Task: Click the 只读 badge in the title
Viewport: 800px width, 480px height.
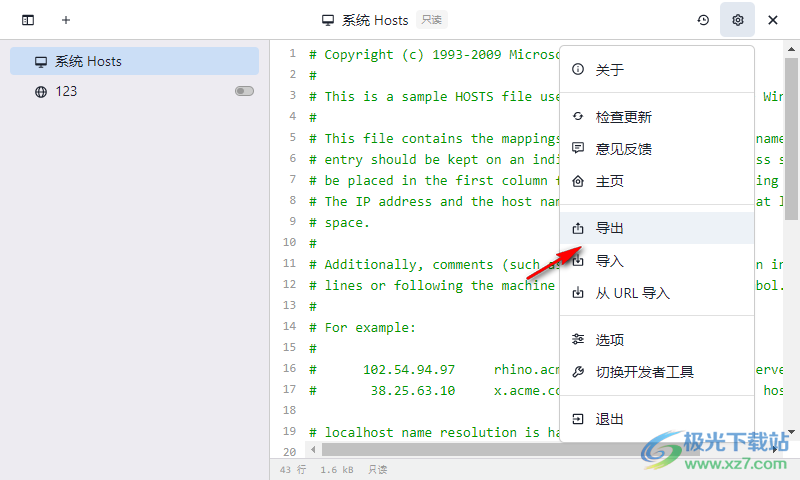Action: tap(432, 20)
